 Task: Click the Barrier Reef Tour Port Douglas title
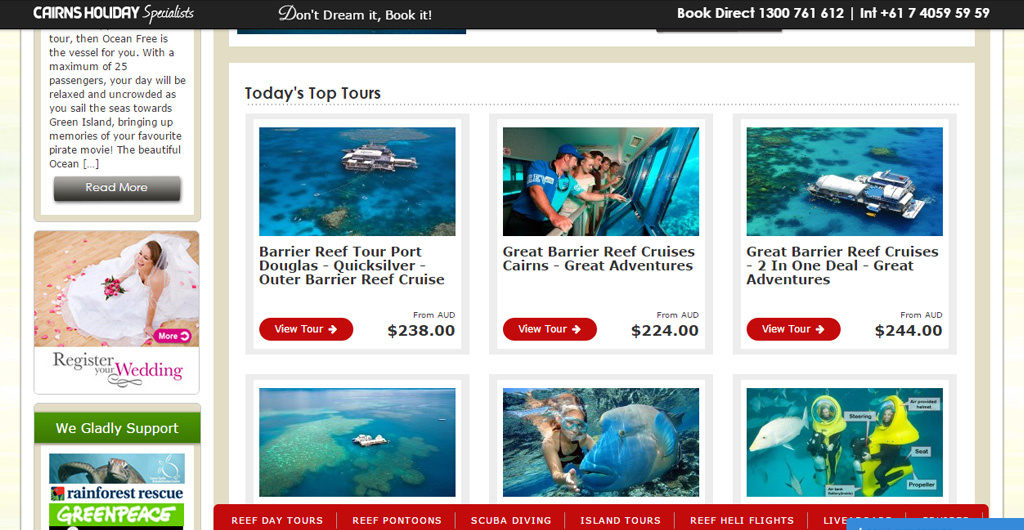click(x=352, y=266)
